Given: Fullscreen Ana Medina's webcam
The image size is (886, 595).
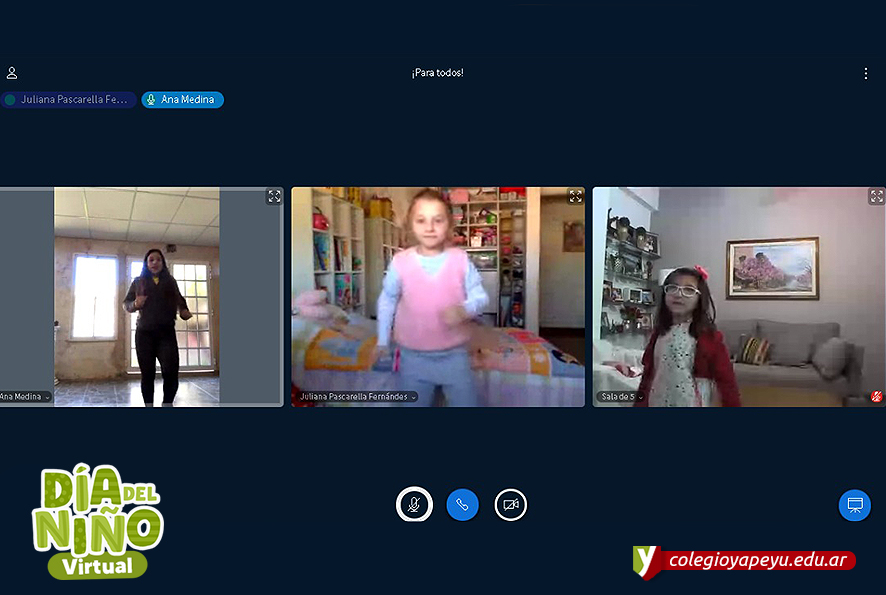Looking at the screenshot, I should [x=274, y=197].
